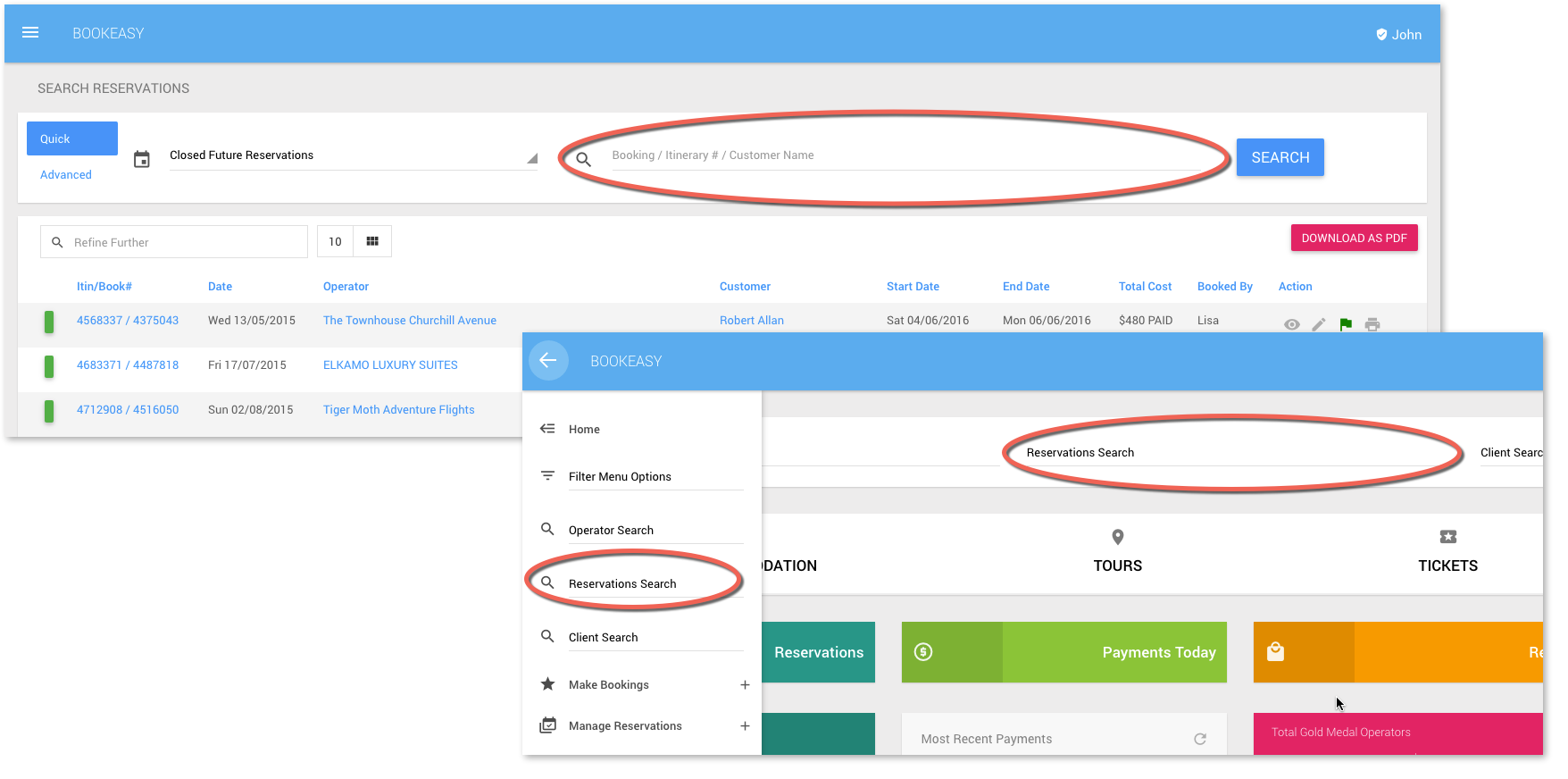Click green status marker on the 4683371 row
1568x779 pixels.
pos(49,366)
